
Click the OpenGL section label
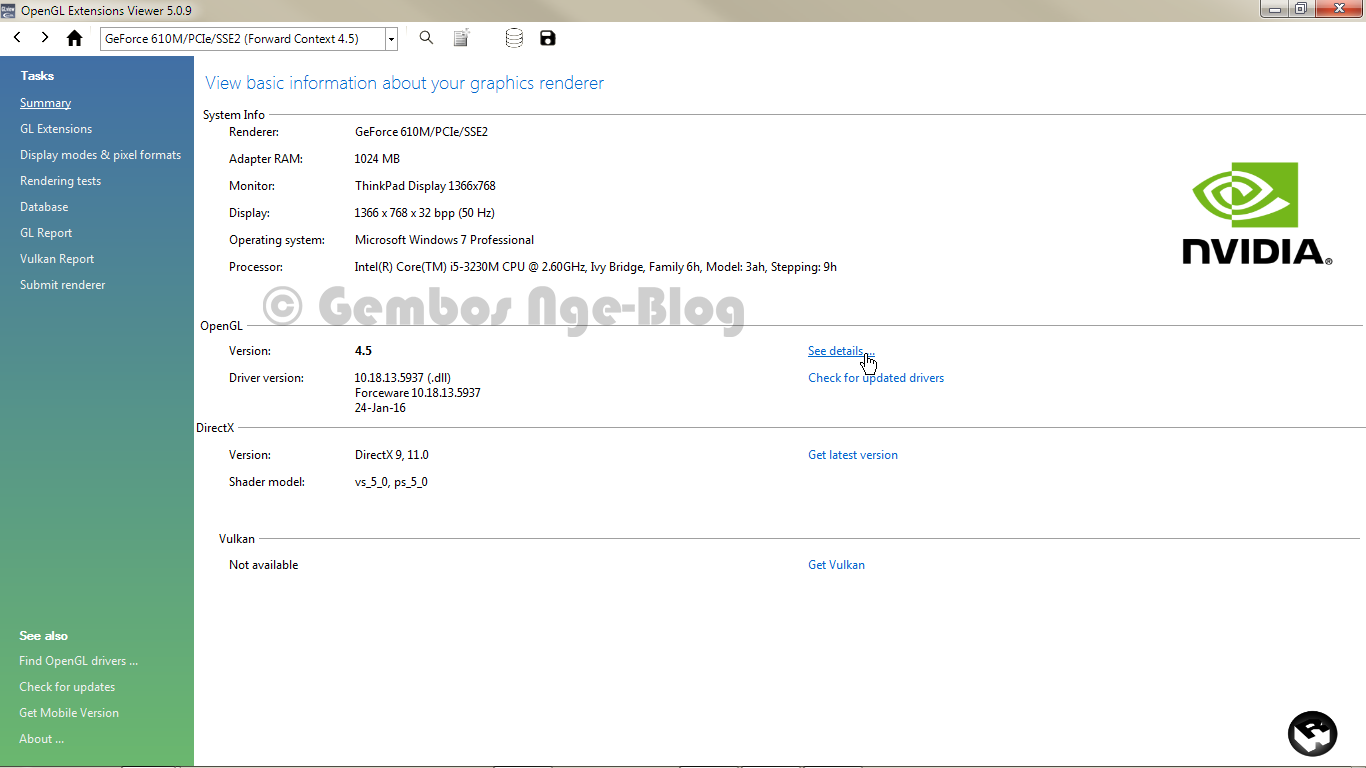[x=221, y=326]
